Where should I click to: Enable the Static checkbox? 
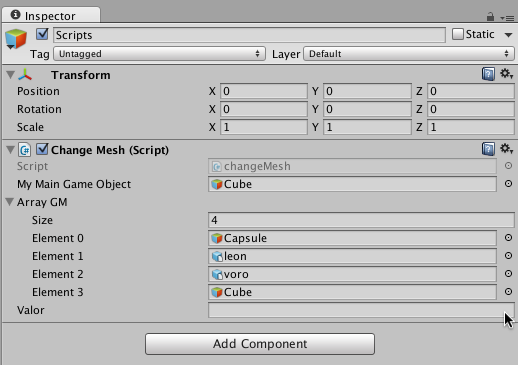tap(458, 34)
